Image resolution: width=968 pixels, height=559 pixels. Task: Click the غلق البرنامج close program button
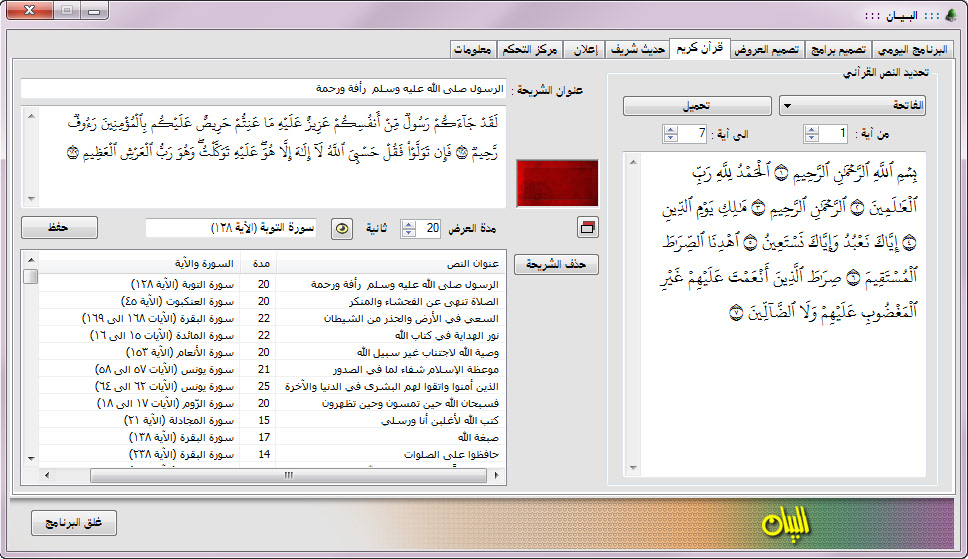coord(73,523)
